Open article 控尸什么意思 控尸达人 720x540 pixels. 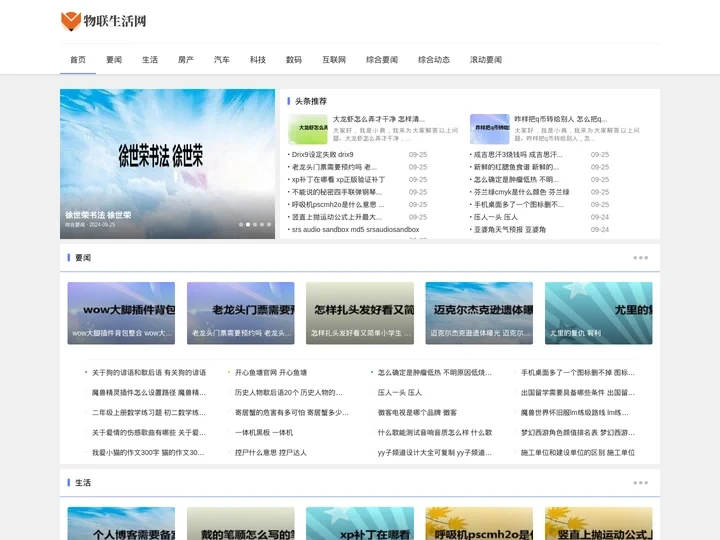(270, 452)
